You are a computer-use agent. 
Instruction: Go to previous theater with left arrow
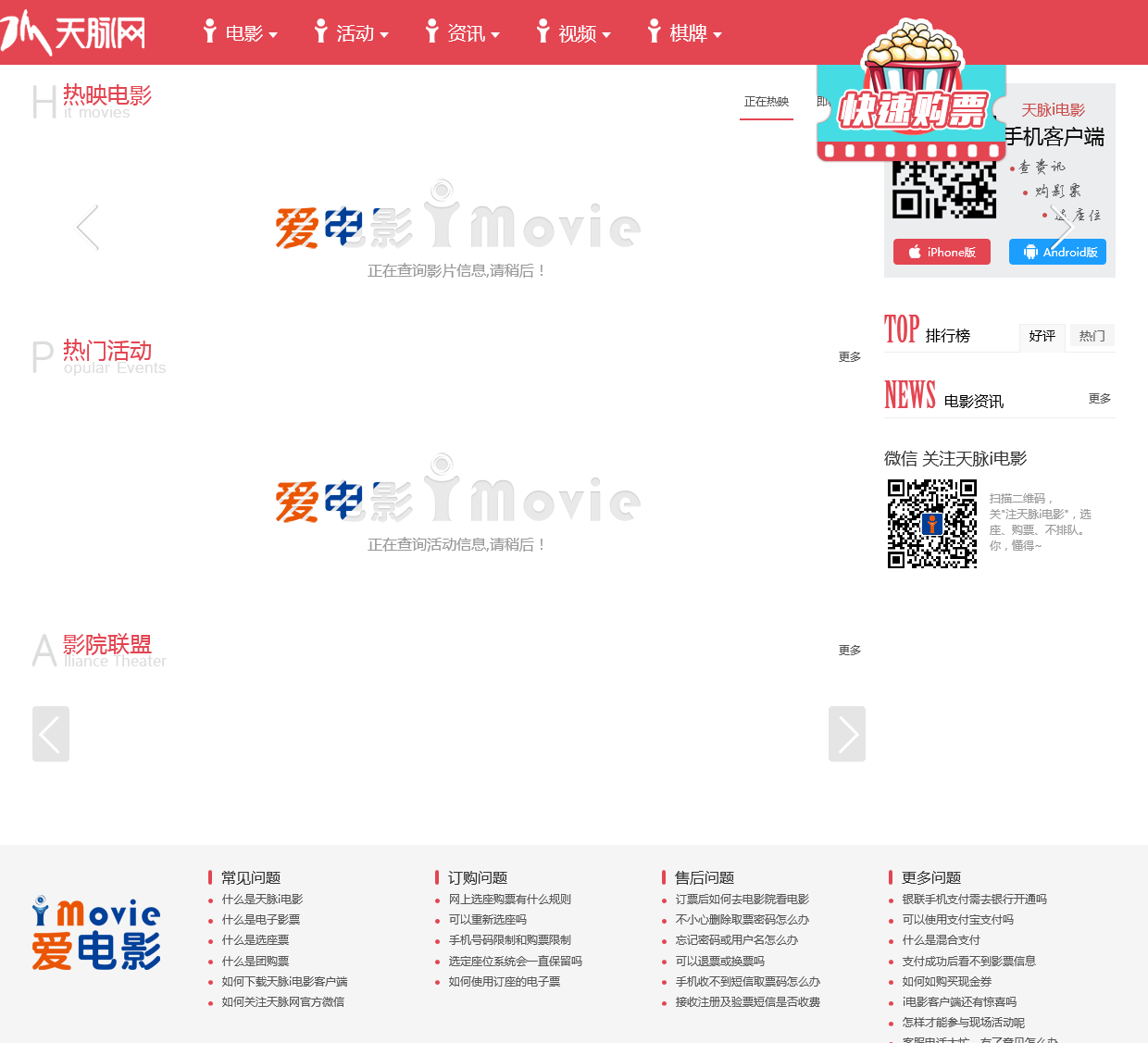tap(51, 734)
